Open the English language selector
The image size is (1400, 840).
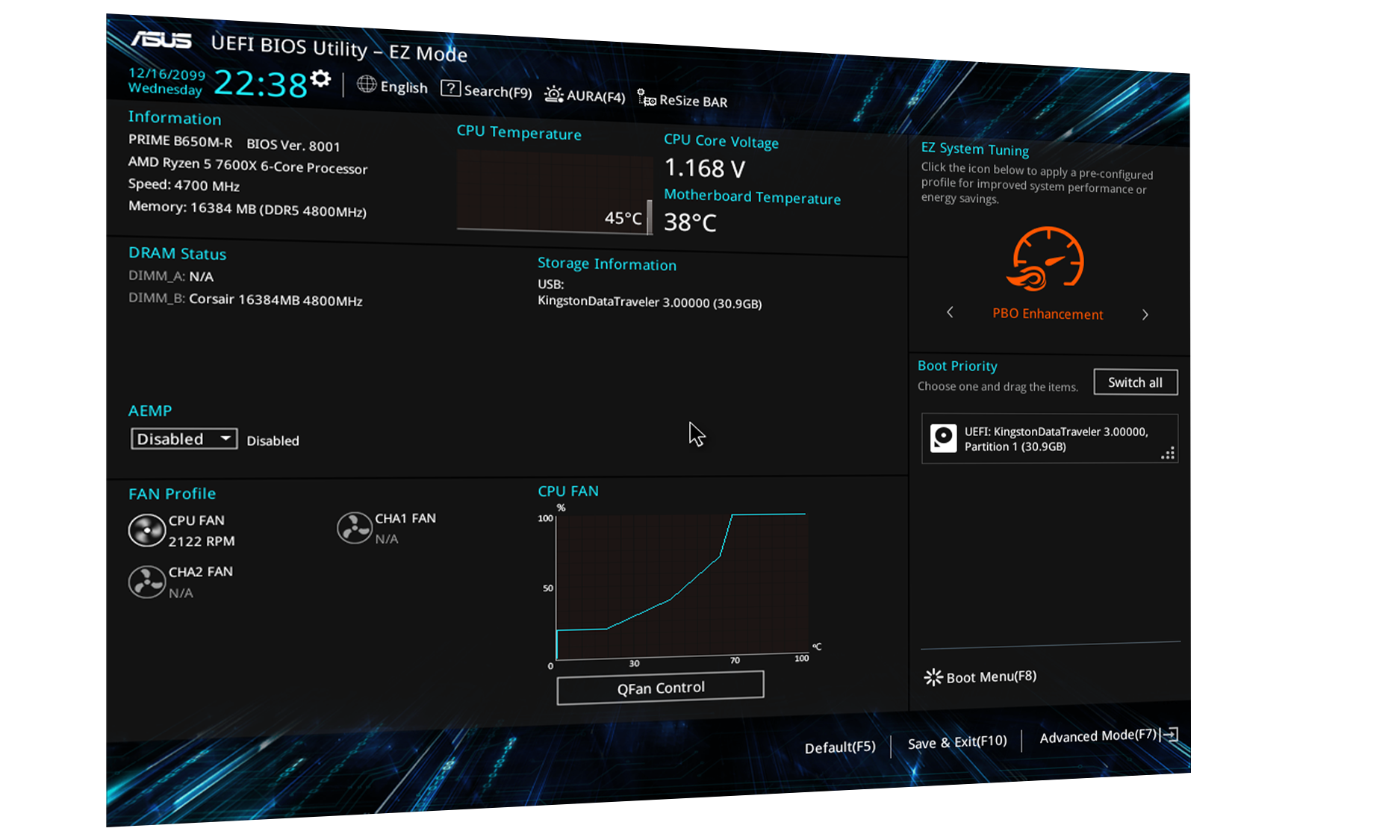click(392, 87)
